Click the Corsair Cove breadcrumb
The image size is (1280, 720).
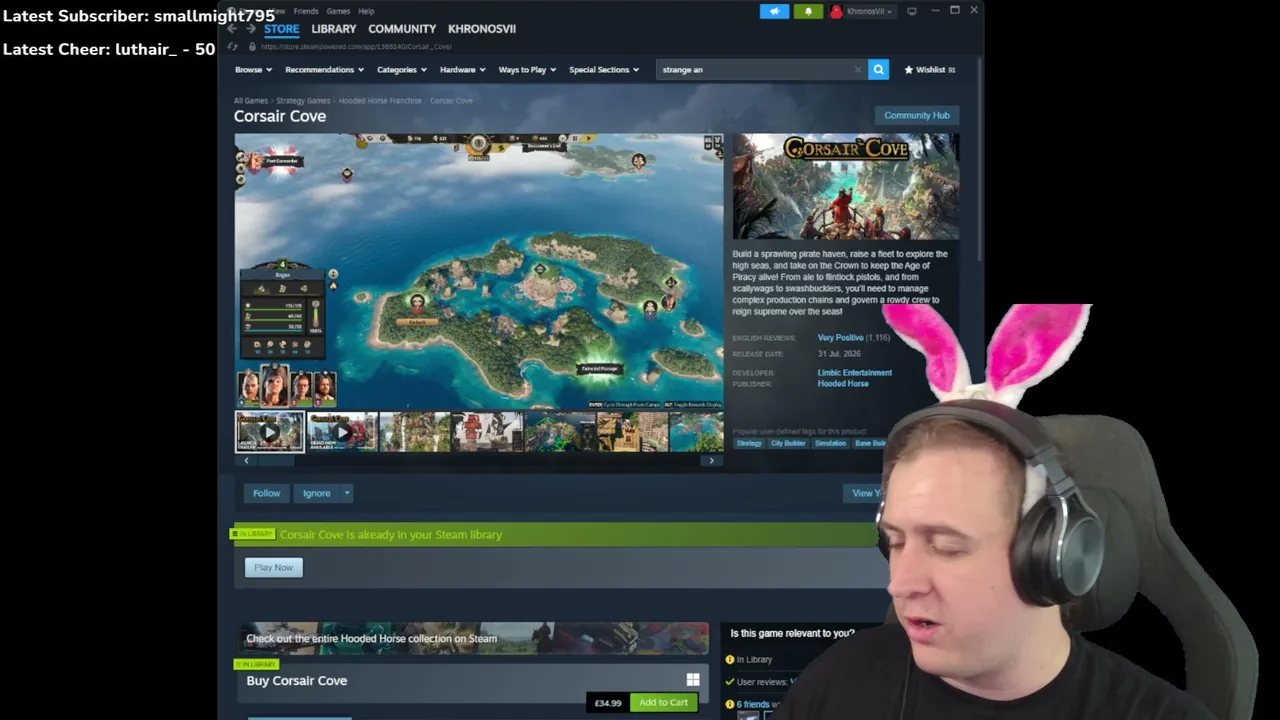[x=451, y=101]
